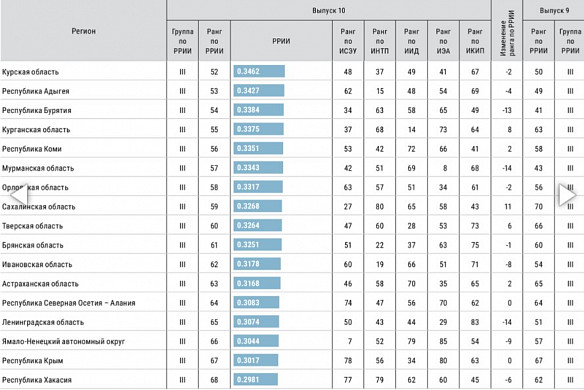Click the 0.3351 index bar
The width and height of the screenshot is (584, 390).
point(258,148)
